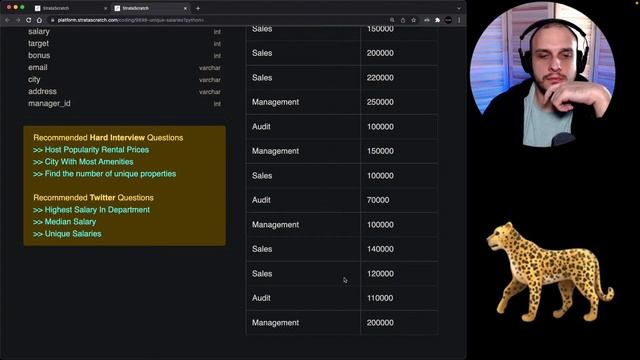Select the 220000 salary cell

pos(399,78)
